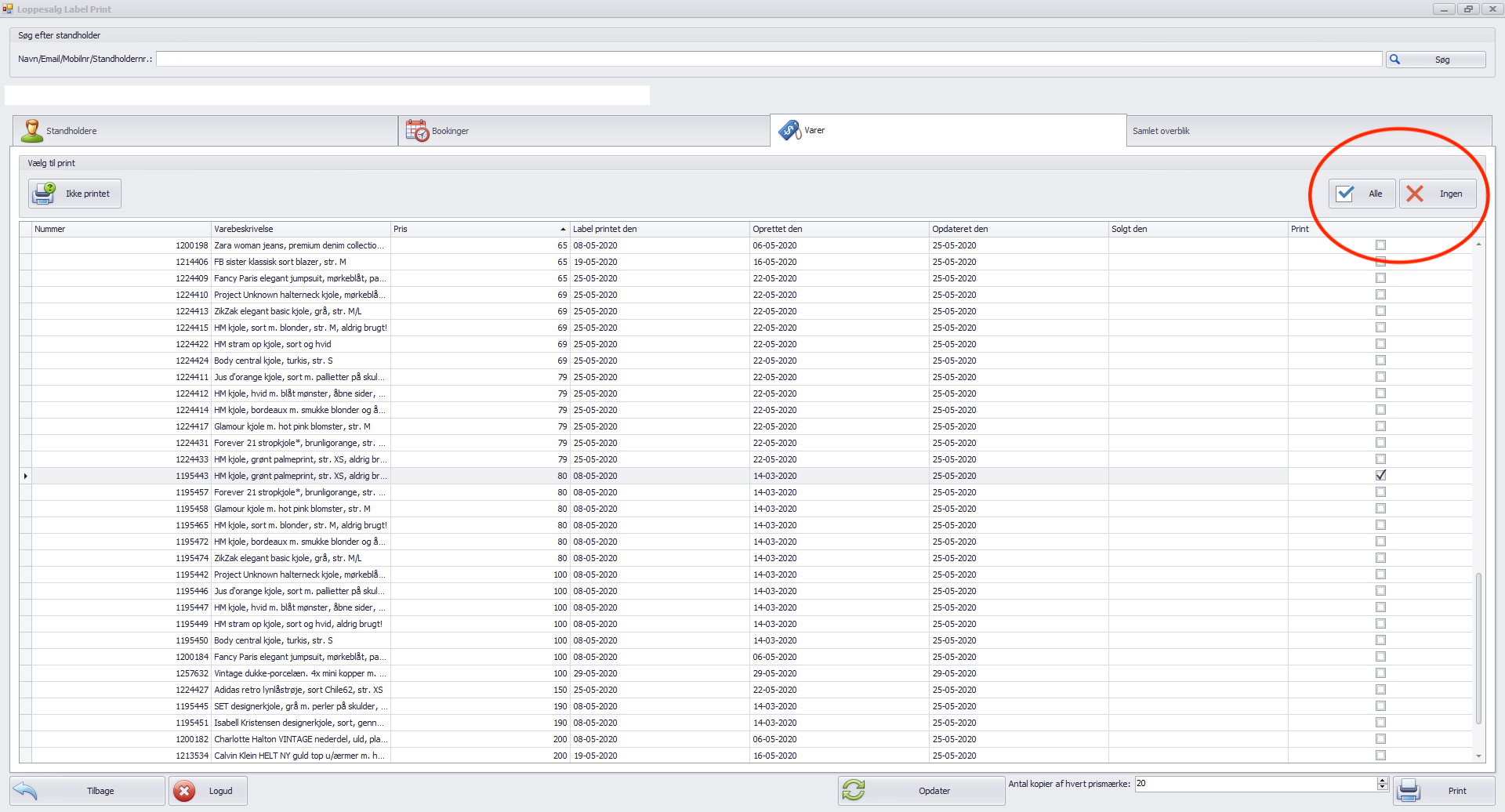Click 'Calvin Klein HELT NY guld top' description
Viewport: 1505px width, 812px height.
click(x=299, y=756)
